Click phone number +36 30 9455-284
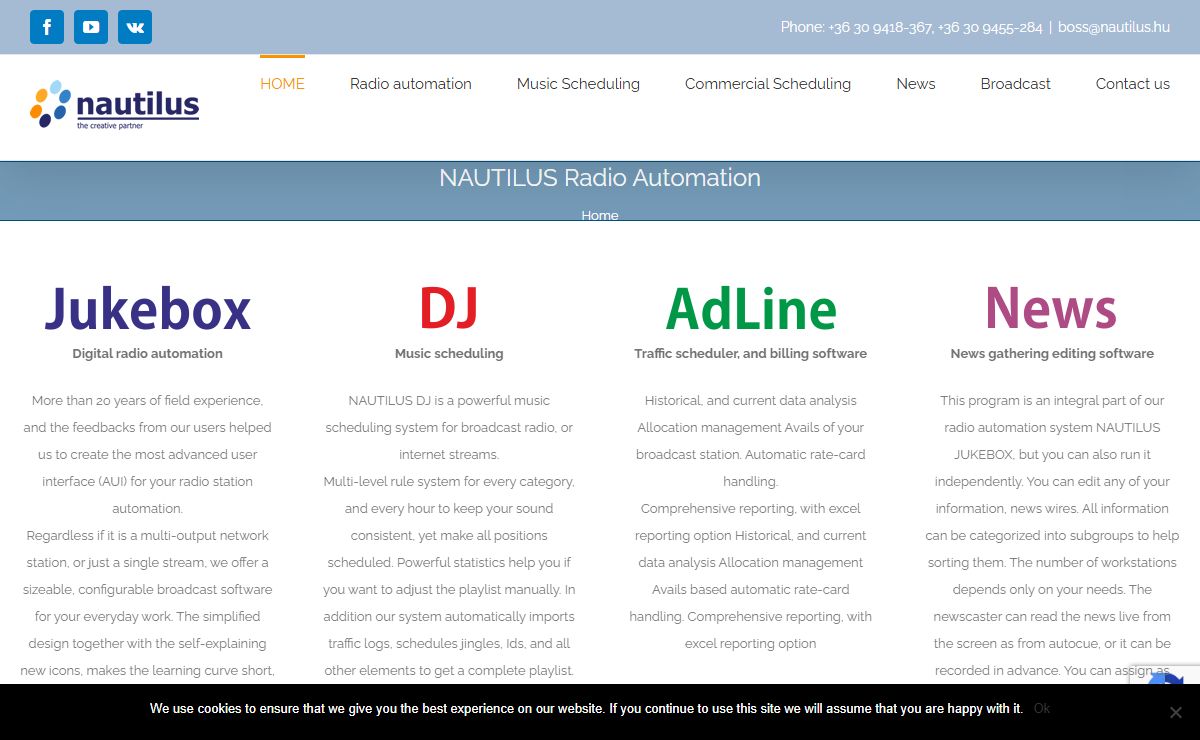 click(x=990, y=27)
